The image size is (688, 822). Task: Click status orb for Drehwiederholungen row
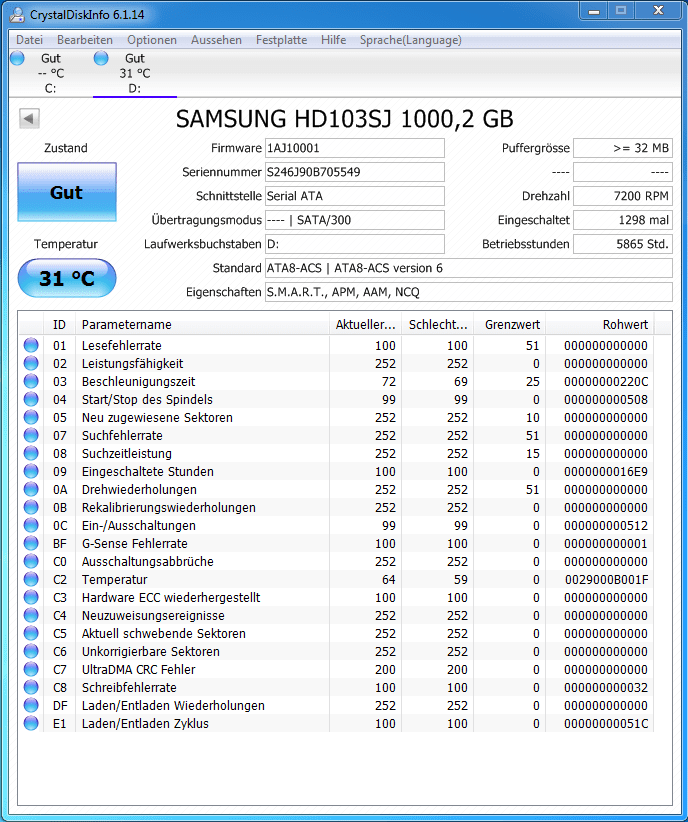pyautogui.click(x=31, y=489)
